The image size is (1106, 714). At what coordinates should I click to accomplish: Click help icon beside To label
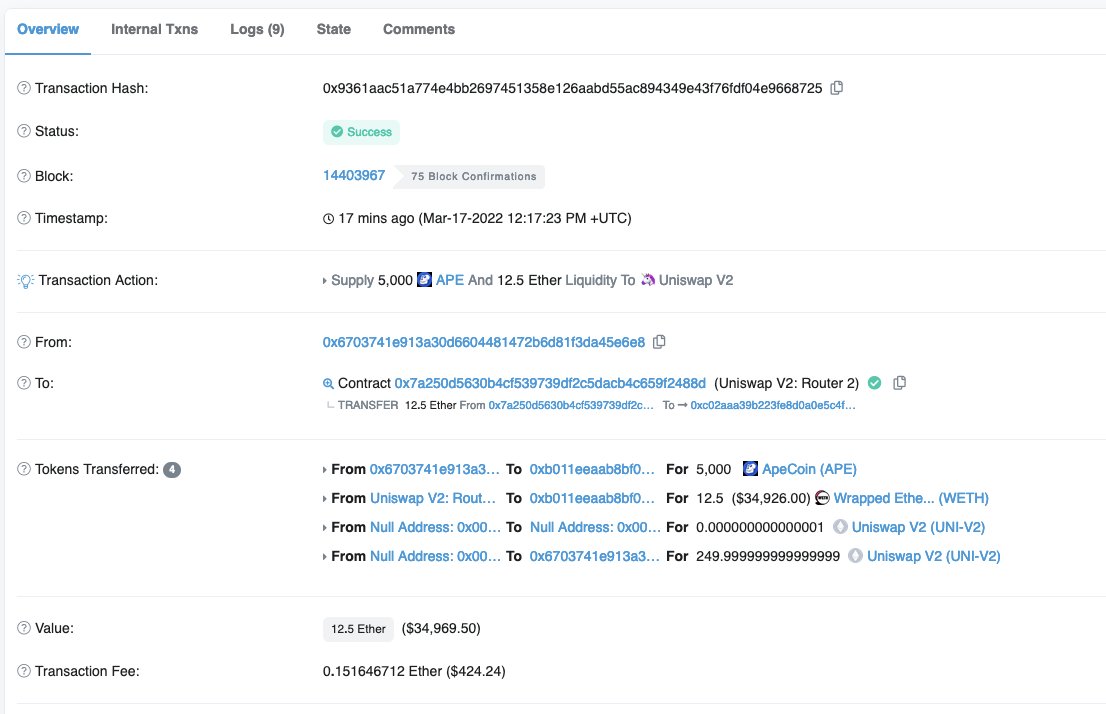coord(24,383)
